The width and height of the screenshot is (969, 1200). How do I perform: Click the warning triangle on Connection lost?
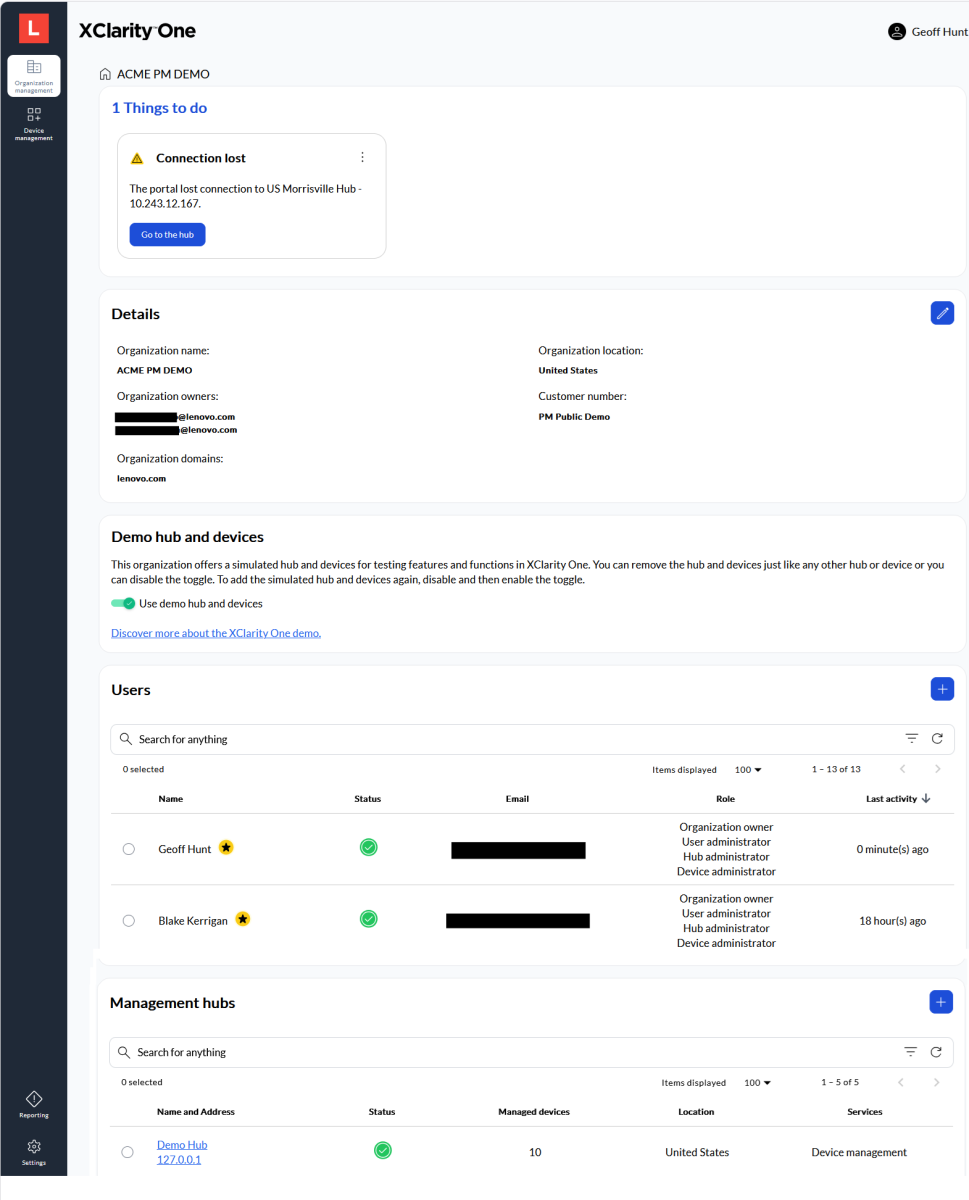(x=137, y=158)
